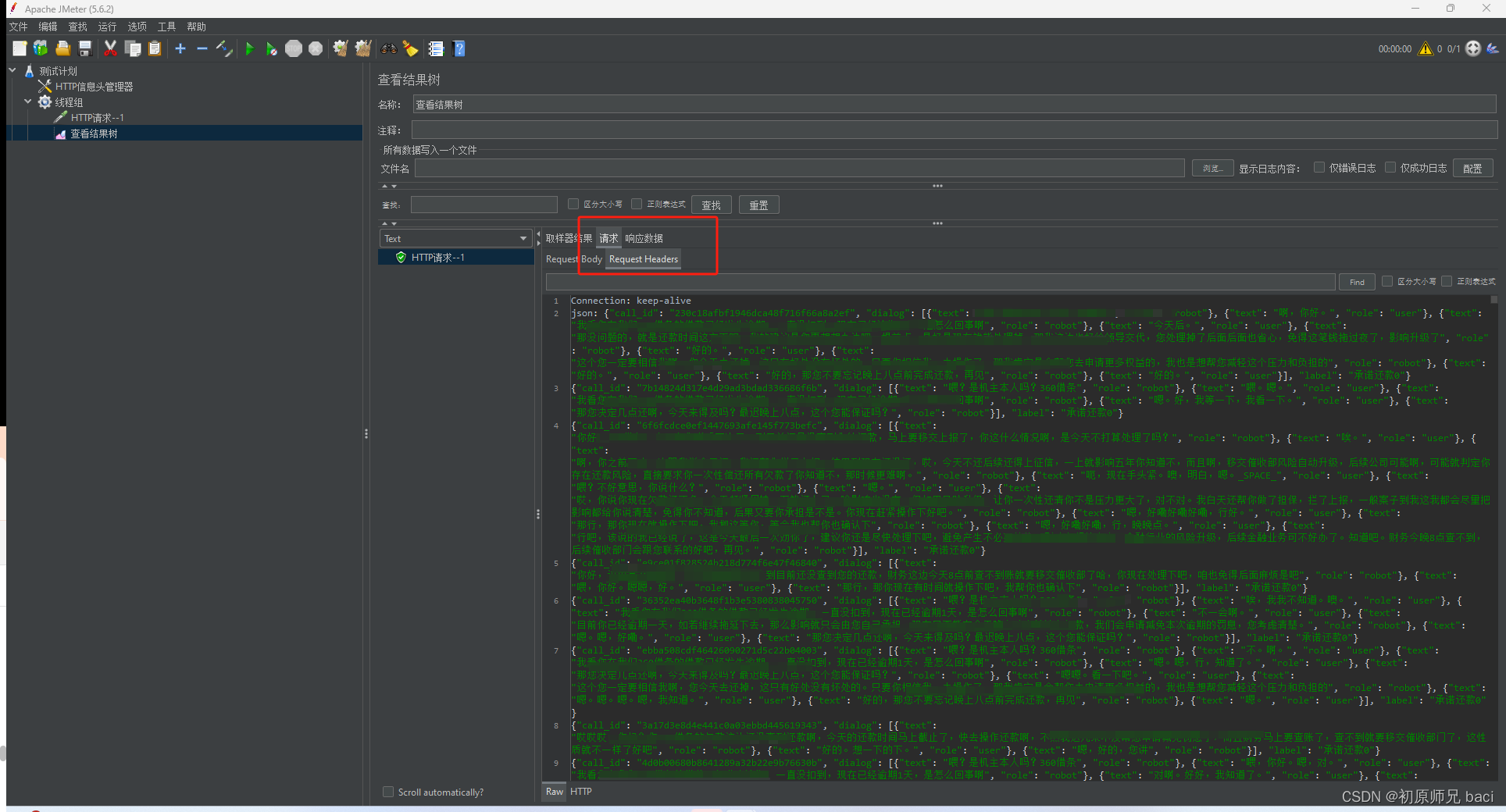Save the test plan with floppy icon

point(85,48)
